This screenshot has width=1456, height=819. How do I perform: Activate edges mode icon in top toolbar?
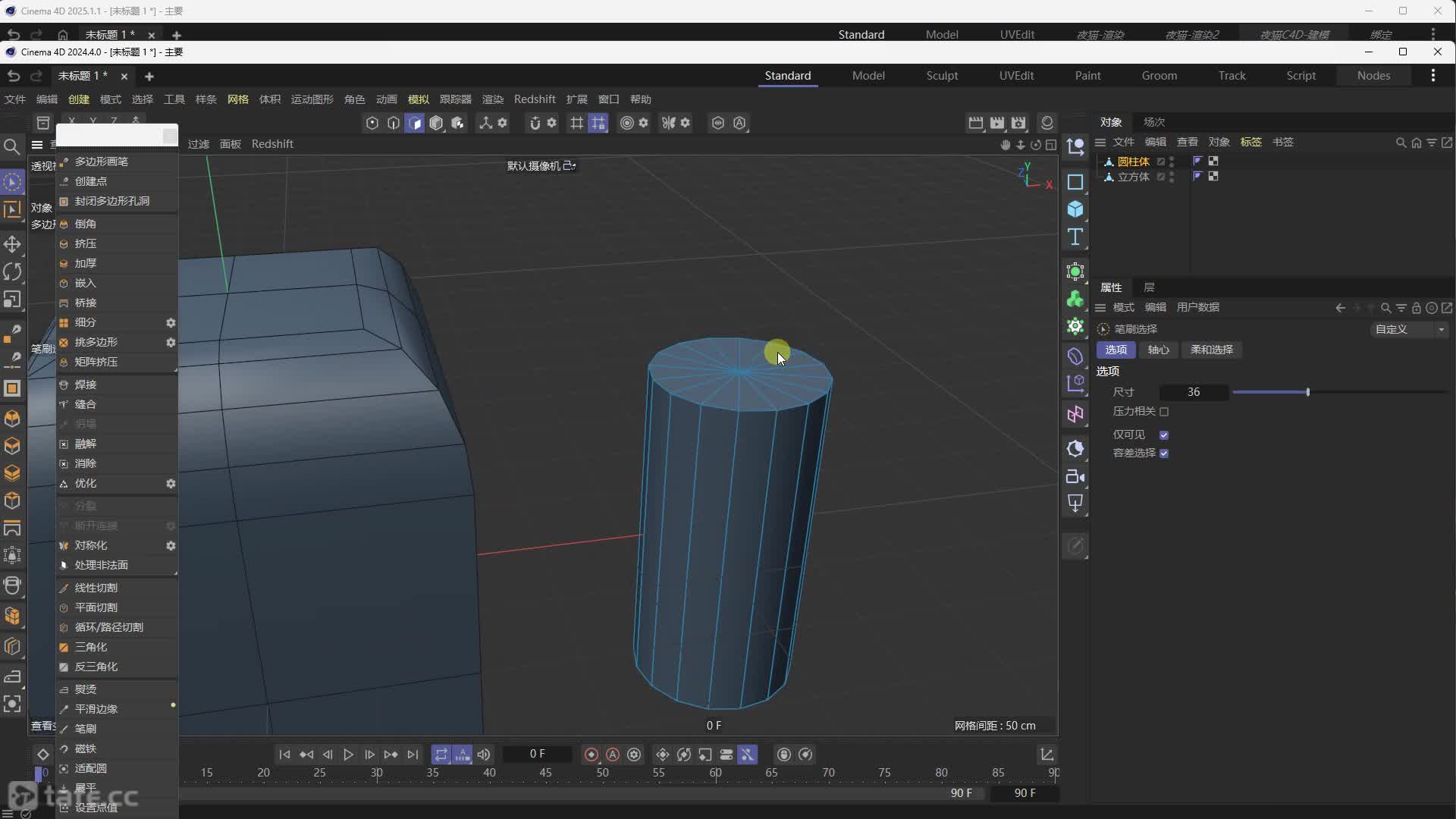pyautogui.click(x=393, y=123)
